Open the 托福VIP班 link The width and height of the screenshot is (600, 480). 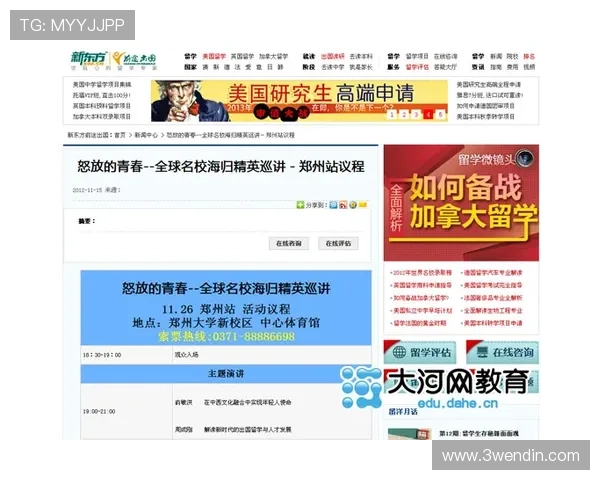[102, 95]
